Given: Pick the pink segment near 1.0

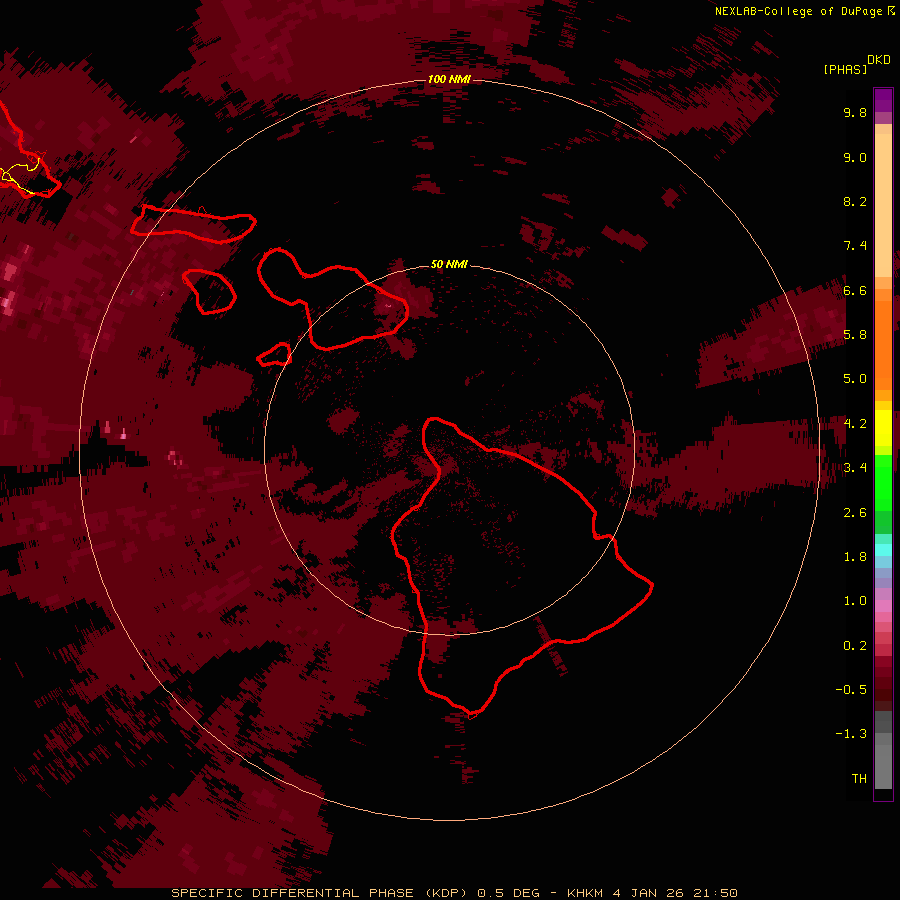Looking at the screenshot, I should (x=883, y=606).
